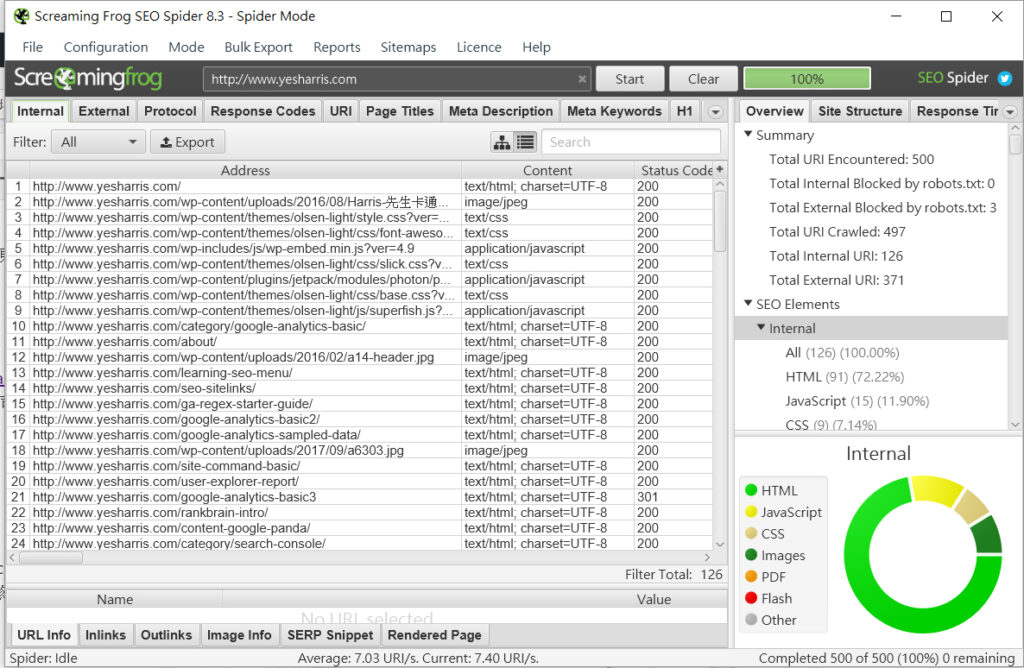Show more right-panel tabs via overflow arrow
This screenshot has width=1024, height=668.
pyautogui.click(x=1010, y=112)
